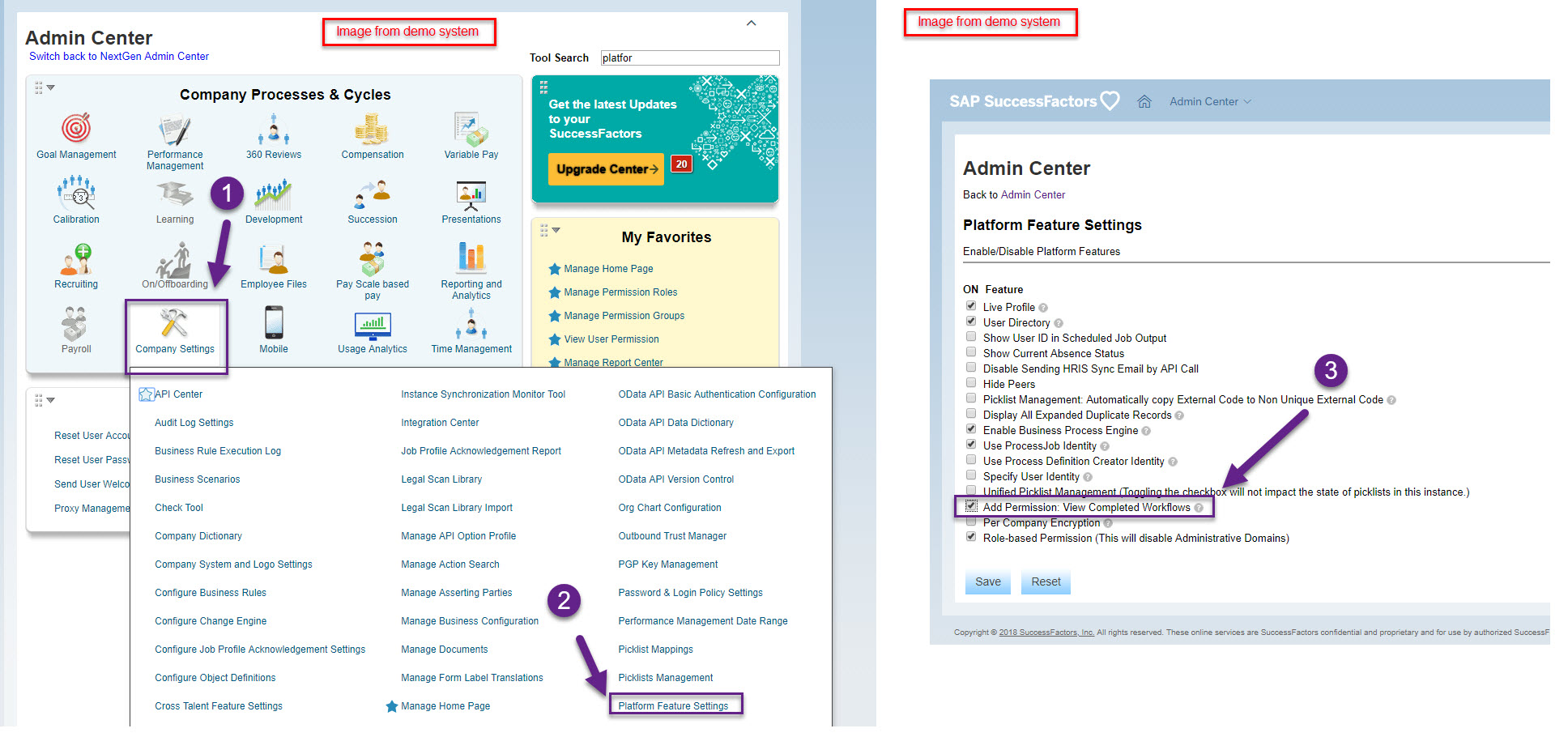Collapse the Admin Center panel with the chevron
Image resolution: width=1568 pixels, height=737 pixels.
(x=751, y=23)
